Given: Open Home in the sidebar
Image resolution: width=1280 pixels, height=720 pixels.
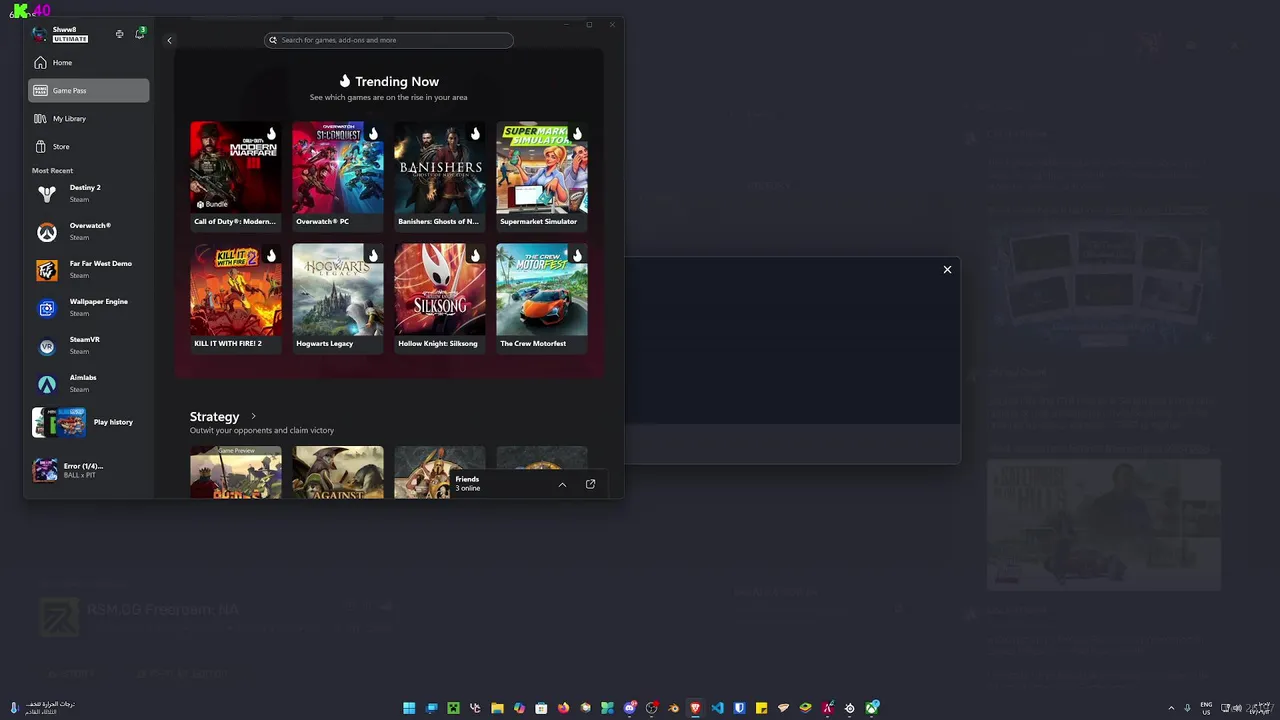Looking at the screenshot, I should pyautogui.click(x=89, y=63).
